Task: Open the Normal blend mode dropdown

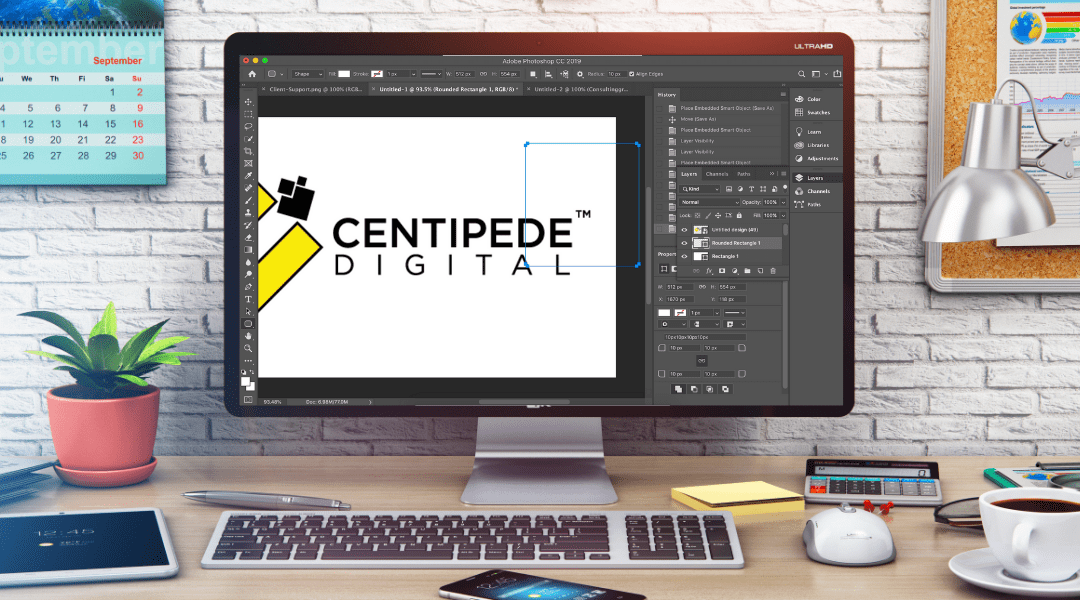Action: click(x=709, y=203)
